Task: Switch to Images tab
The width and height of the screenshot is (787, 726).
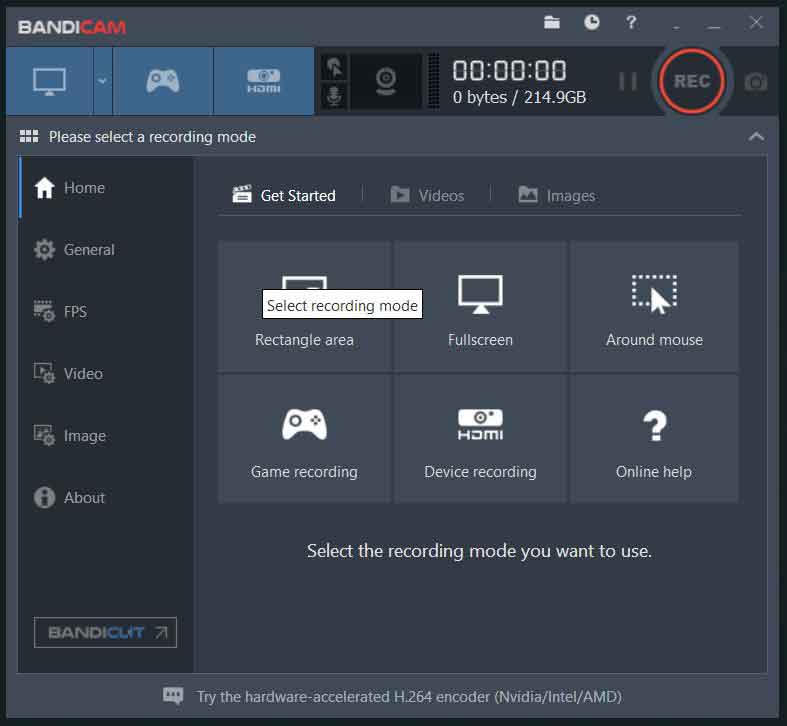Action: 557,195
